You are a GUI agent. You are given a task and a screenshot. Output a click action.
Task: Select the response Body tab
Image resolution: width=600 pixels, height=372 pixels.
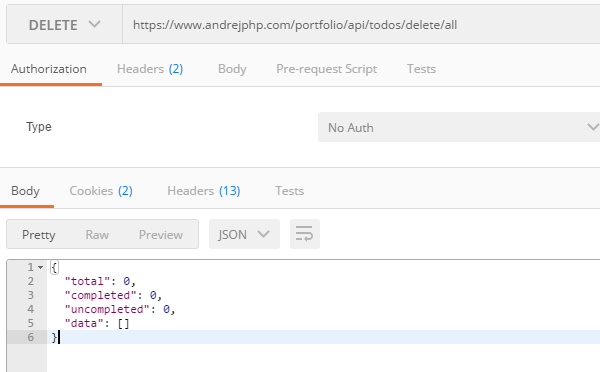coord(25,191)
